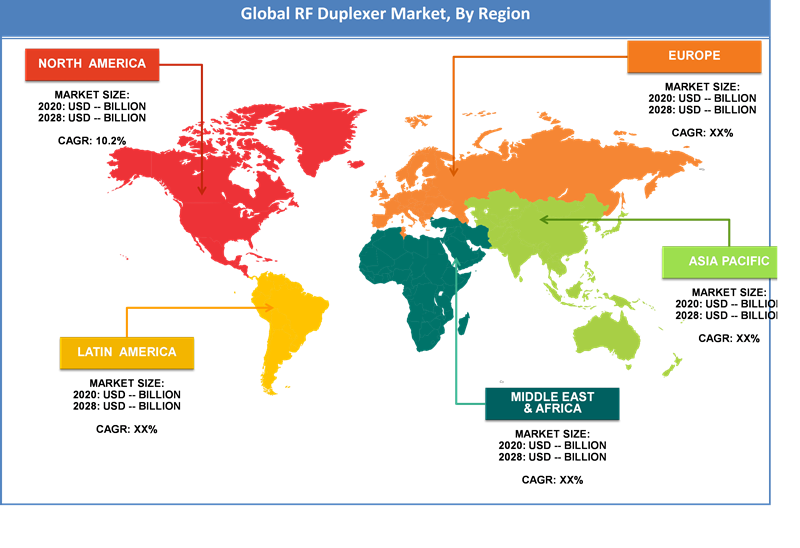800x548 pixels.
Task: Click 'MARKET SIZE:' heading under Latin America
Action: (127, 383)
